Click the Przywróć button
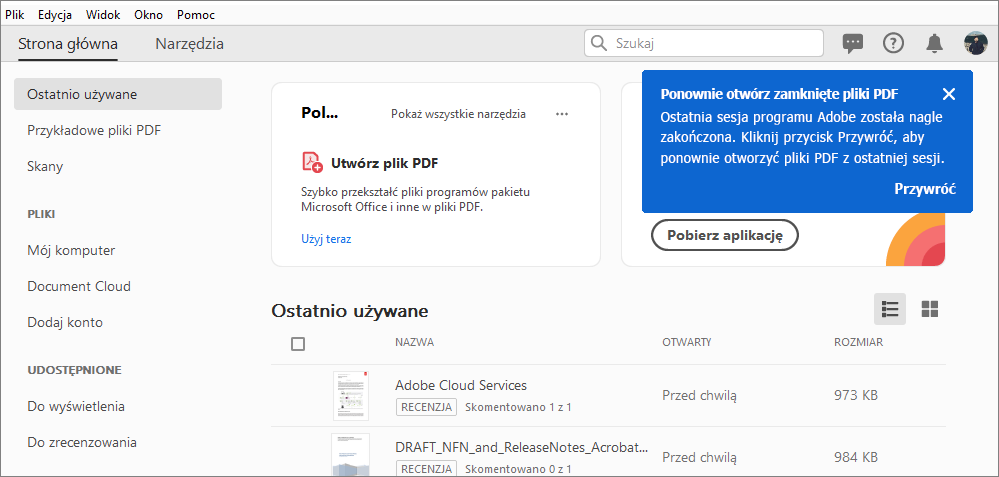The width and height of the screenshot is (999, 477). tap(924, 189)
